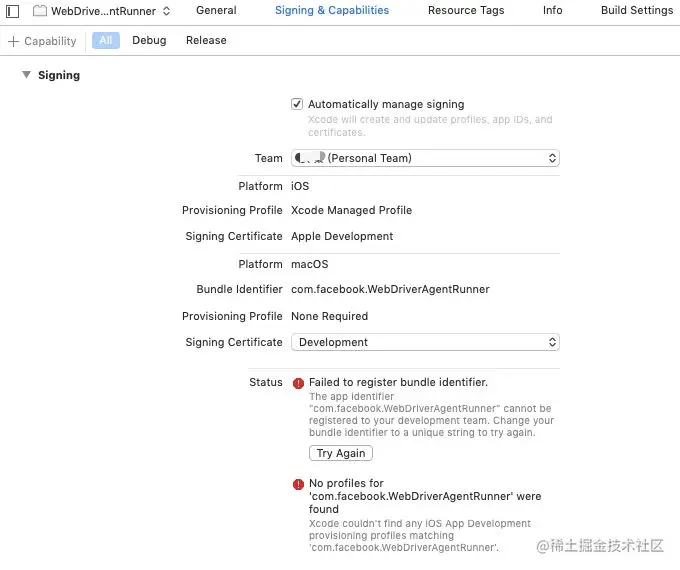Click the error icon beside No profiles found
This screenshot has height=570, width=680.
(x=298, y=484)
